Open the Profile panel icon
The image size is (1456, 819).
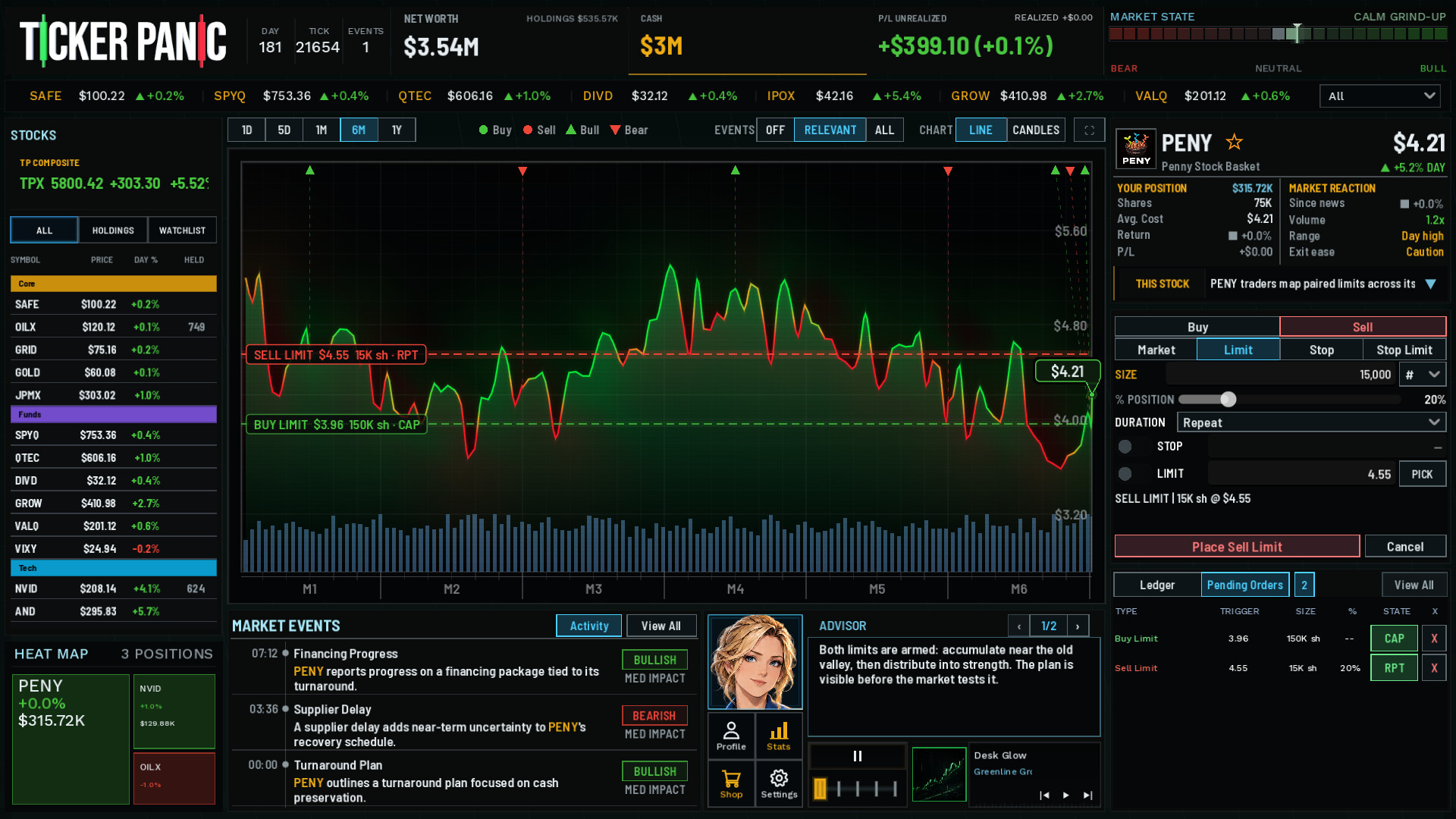731,736
